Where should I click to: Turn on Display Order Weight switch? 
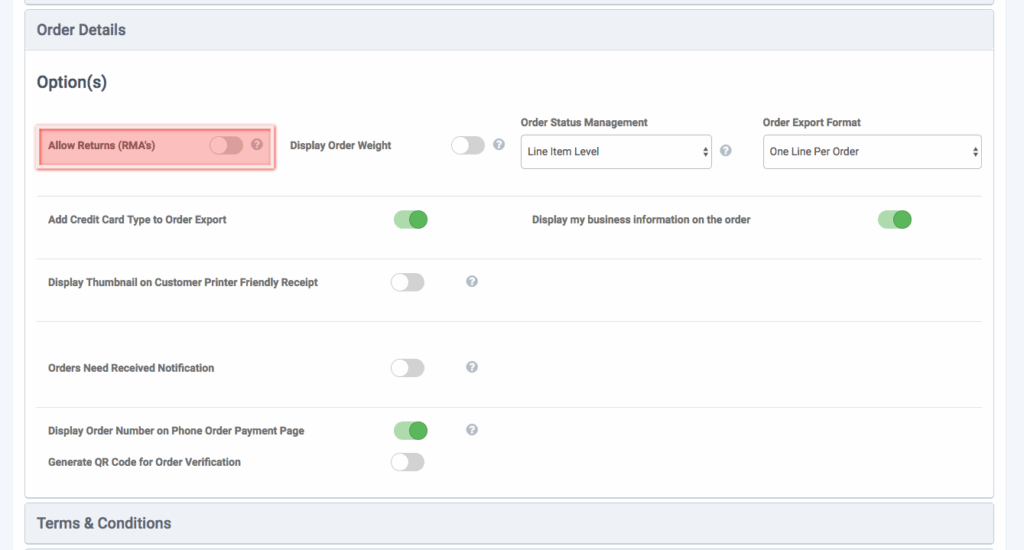coord(467,145)
